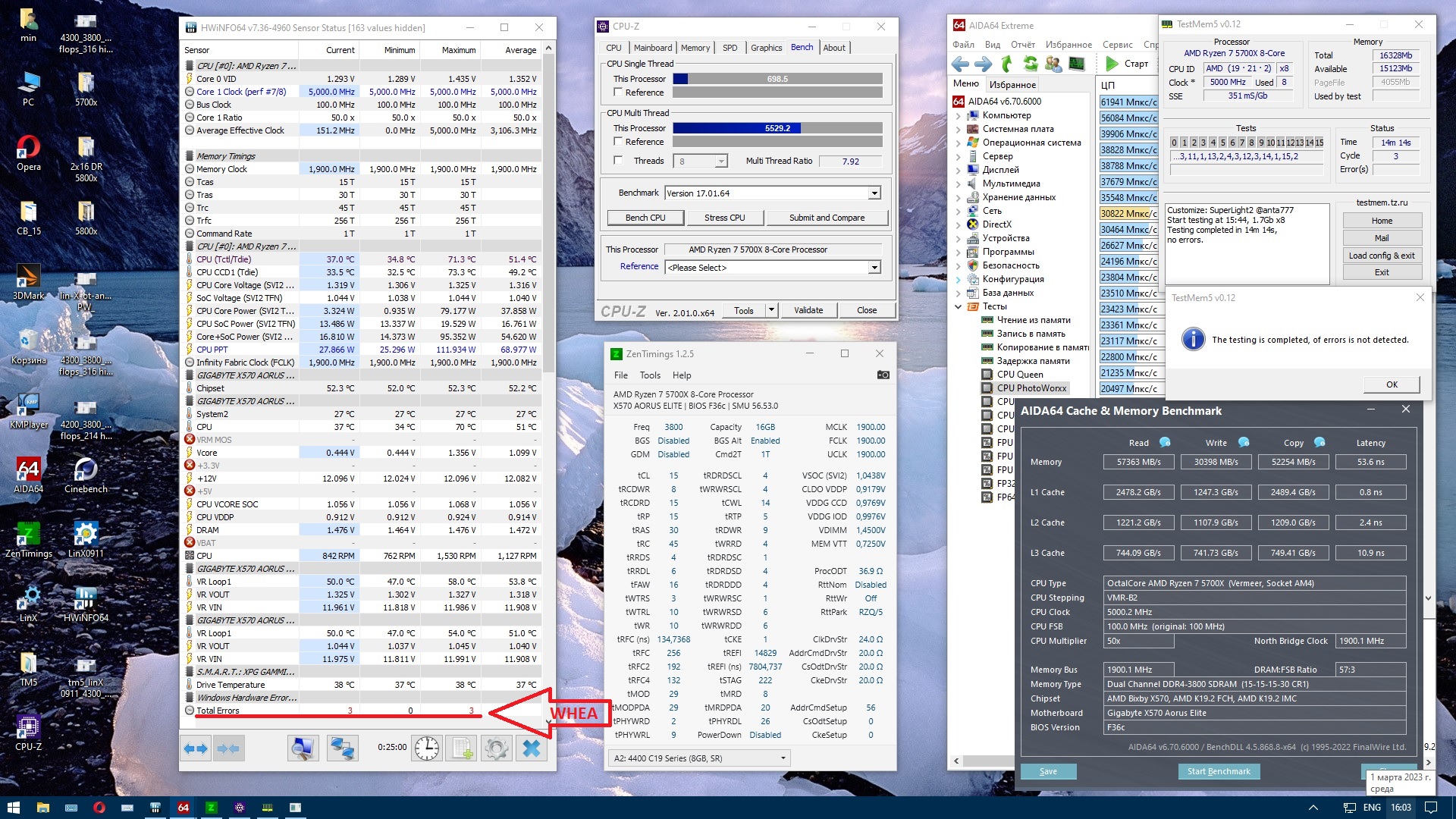
Task: Enable Reference checkbox under CPU Single Thread
Action: [x=618, y=93]
